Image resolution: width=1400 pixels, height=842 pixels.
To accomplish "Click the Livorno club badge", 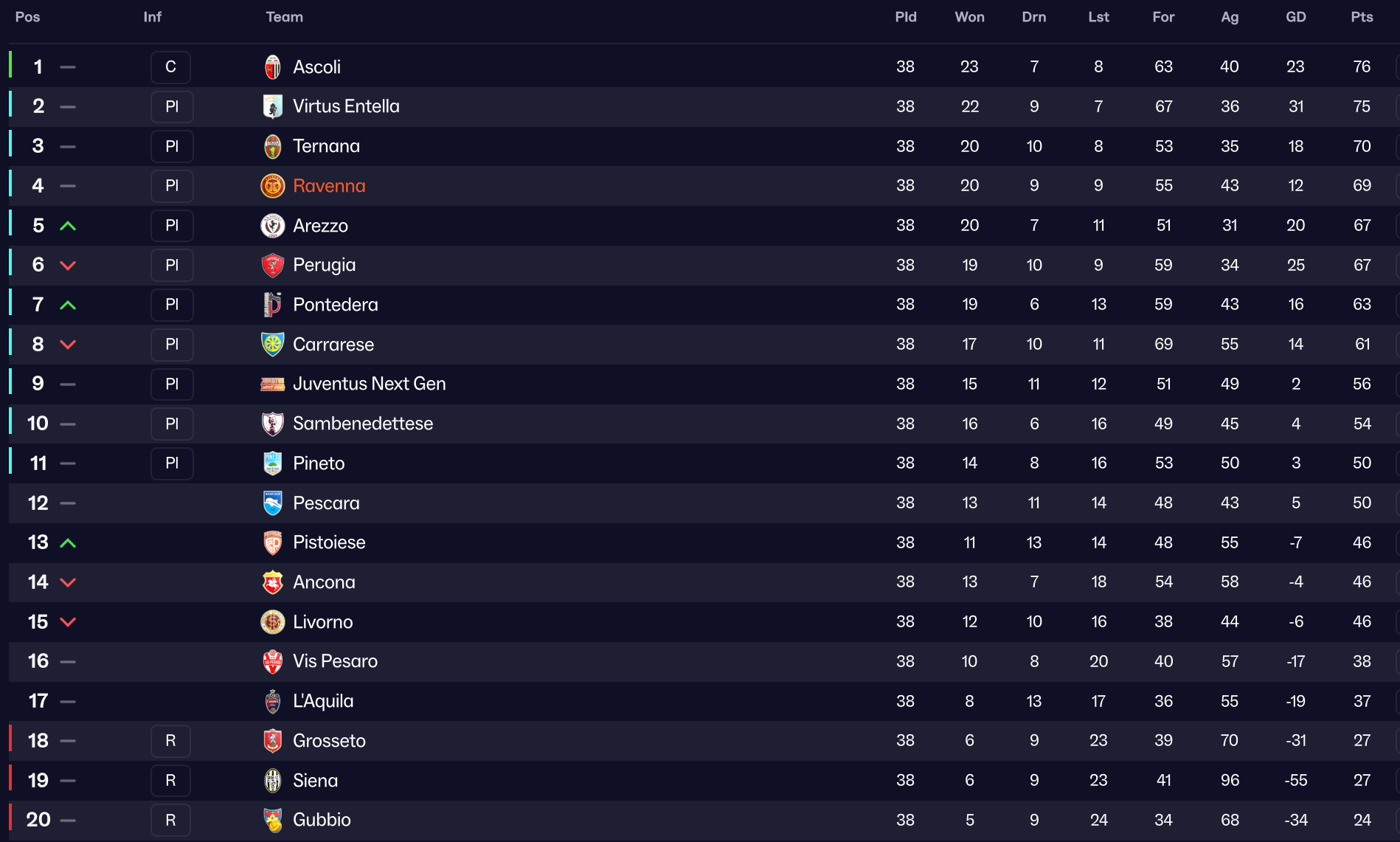I will pyautogui.click(x=273, y=622).
